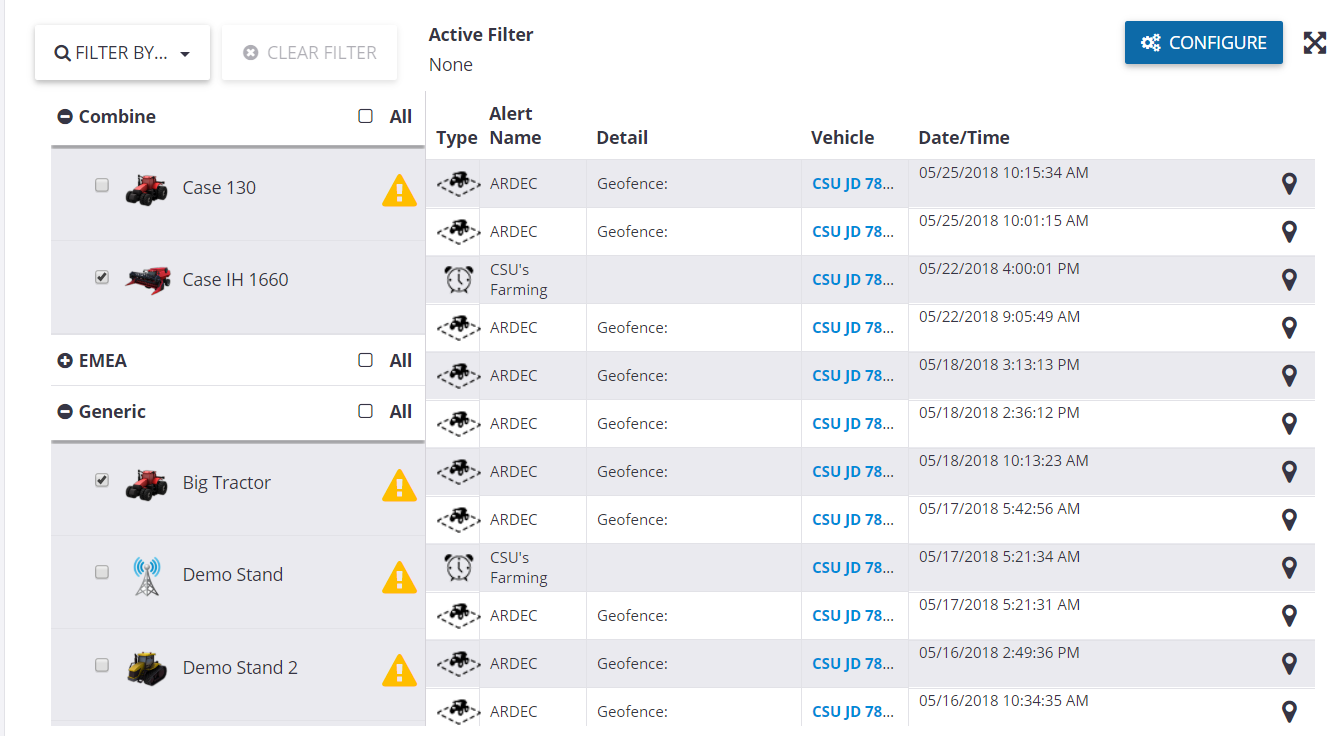The image size is (1337, 736).
Task: Show map location for 05/18/2018 10:13:23 AM alert
Action: pos(1289,472)
